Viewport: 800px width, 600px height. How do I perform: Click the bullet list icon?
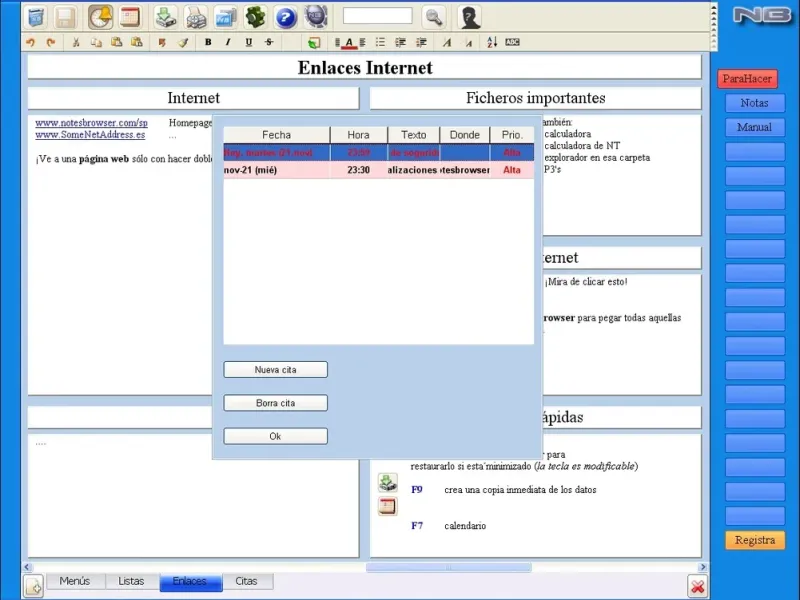[x=380, y=42]
